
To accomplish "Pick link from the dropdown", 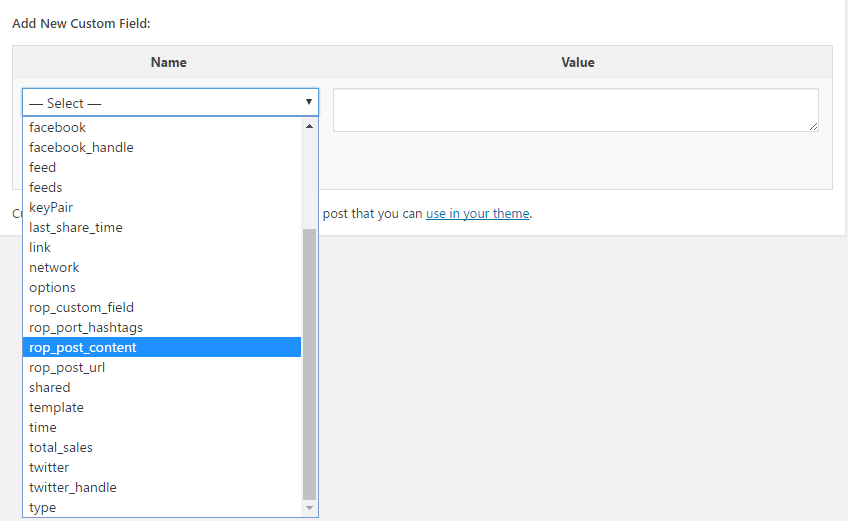I will 40,247.
